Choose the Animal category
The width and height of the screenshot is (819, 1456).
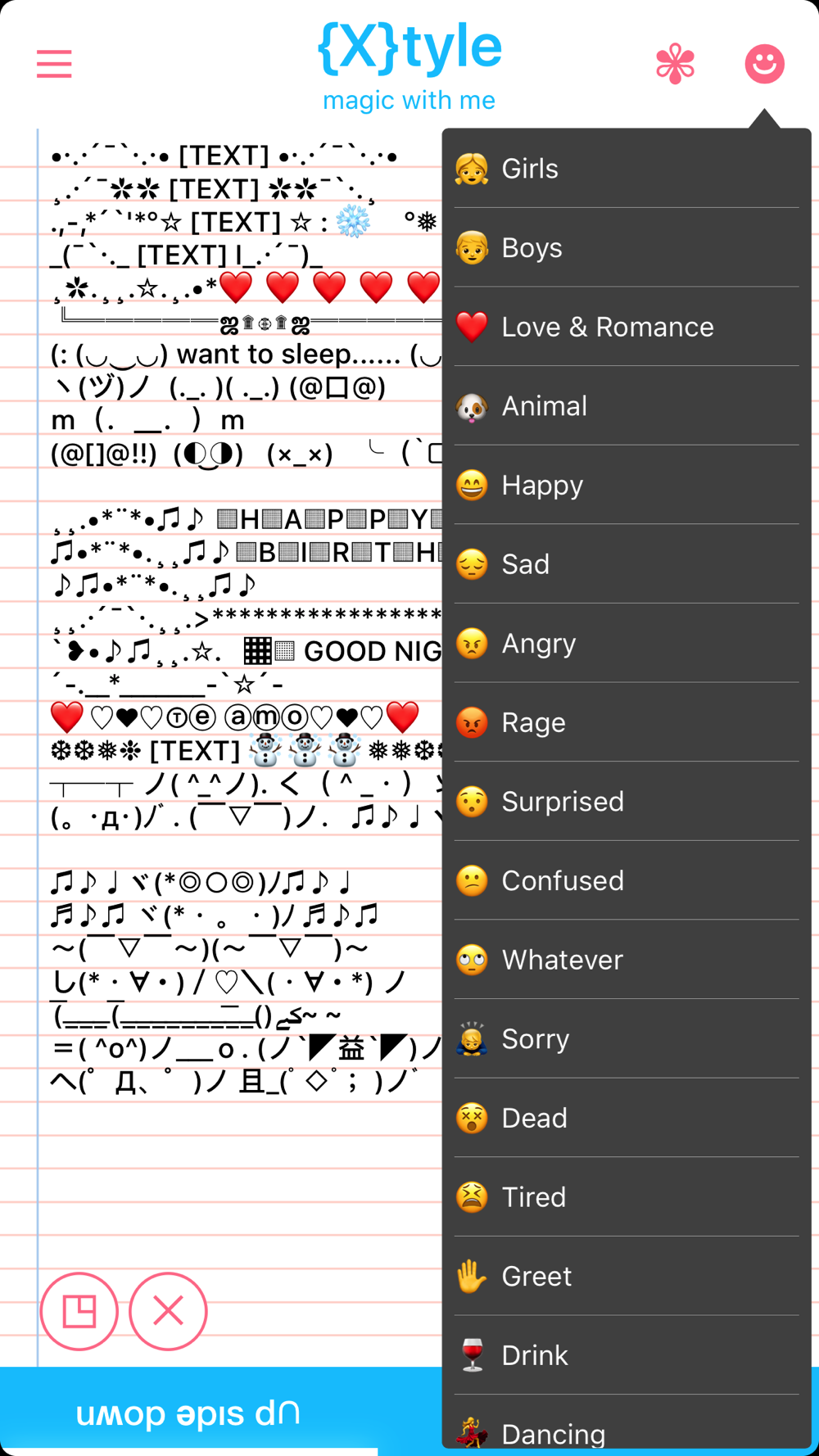pyautogui.click(x=627, y=405)
